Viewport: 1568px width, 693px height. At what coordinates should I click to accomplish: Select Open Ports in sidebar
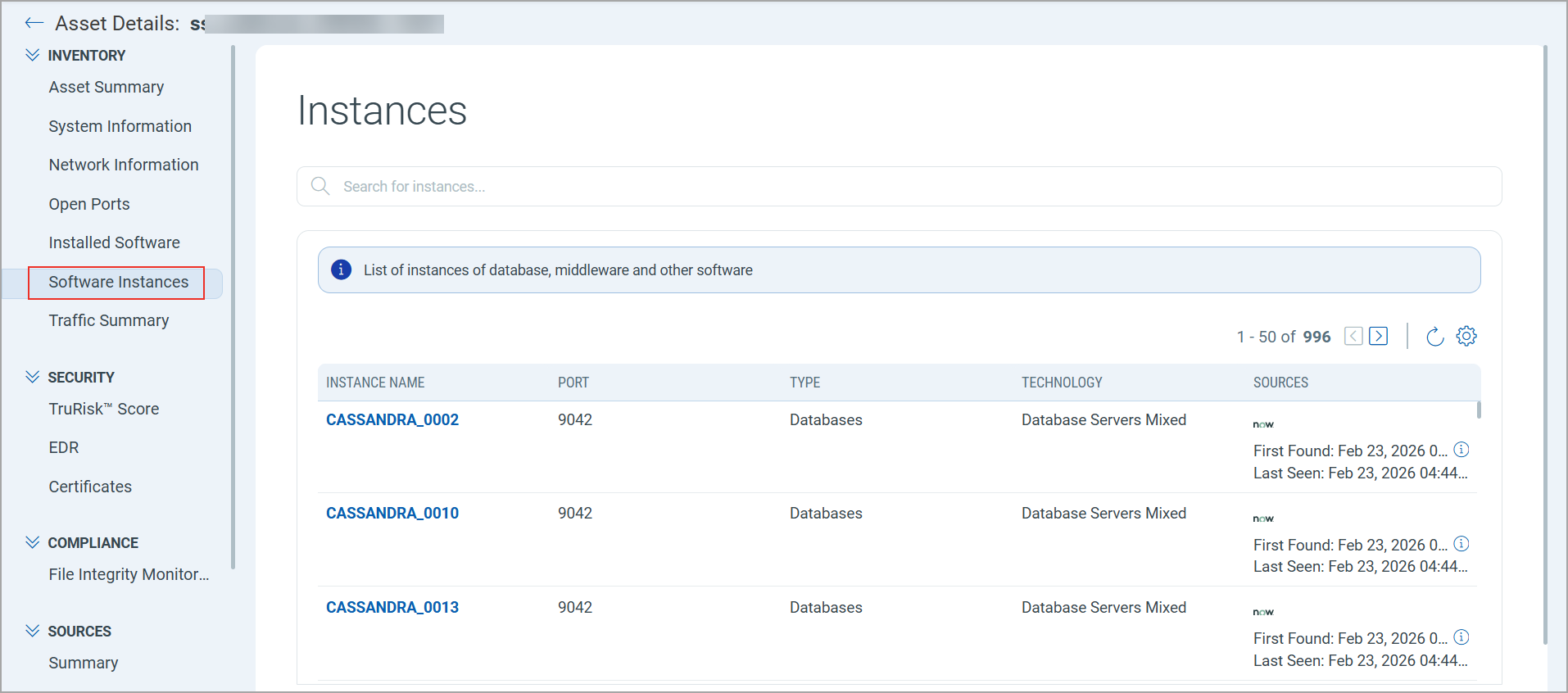89,204
